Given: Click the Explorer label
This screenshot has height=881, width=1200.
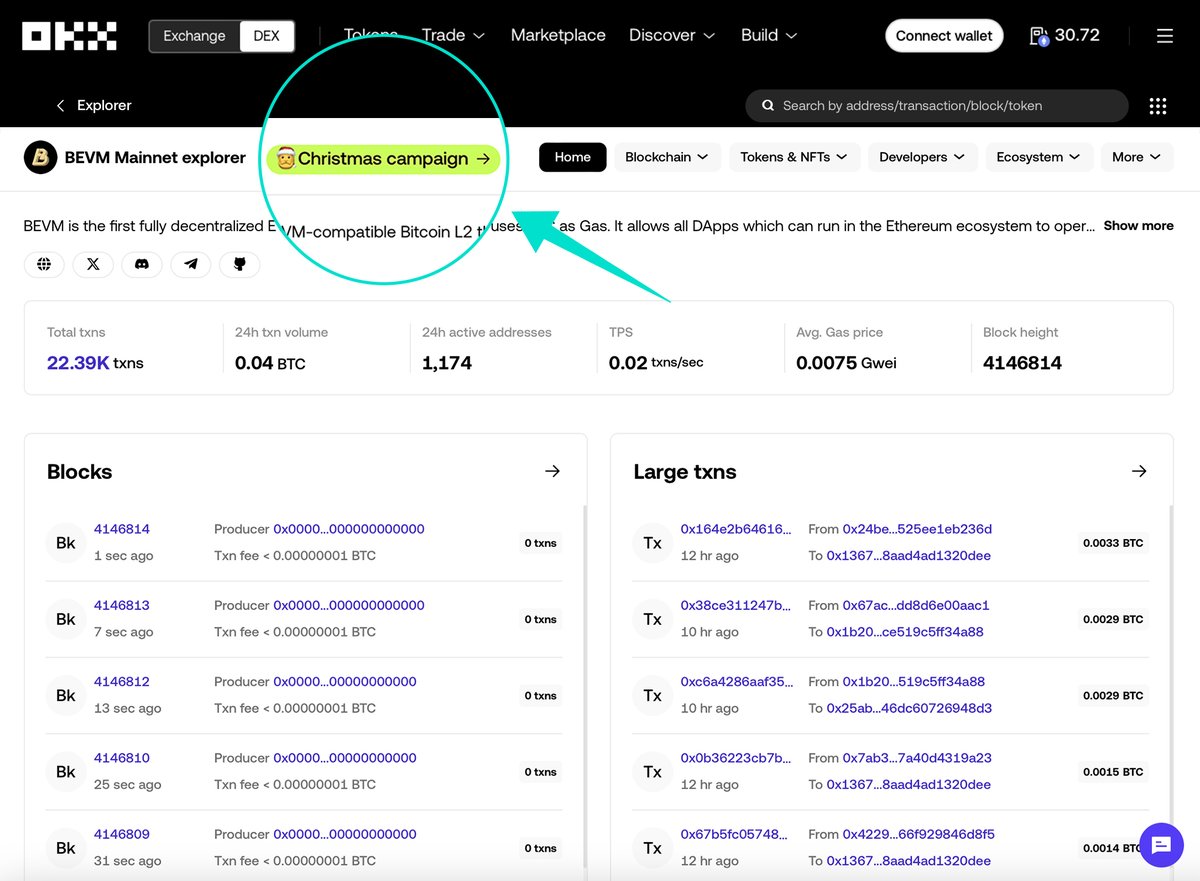Looking at the screenshot, I should tap(104, 105).
